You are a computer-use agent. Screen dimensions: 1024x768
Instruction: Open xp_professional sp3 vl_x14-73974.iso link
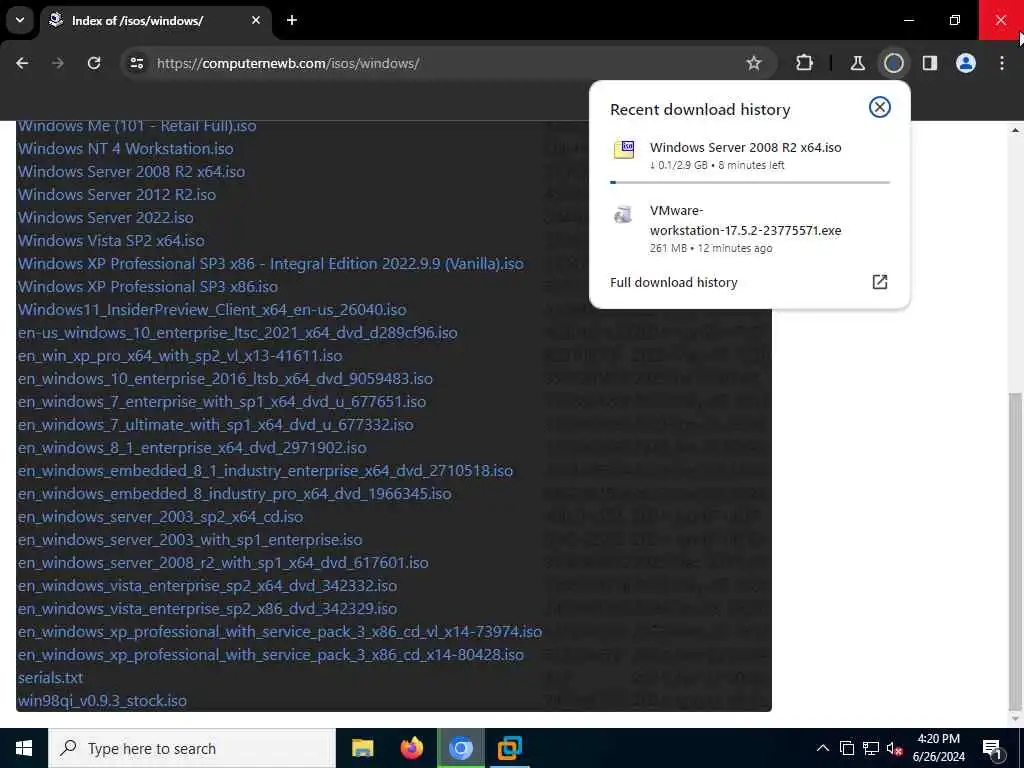280,632
